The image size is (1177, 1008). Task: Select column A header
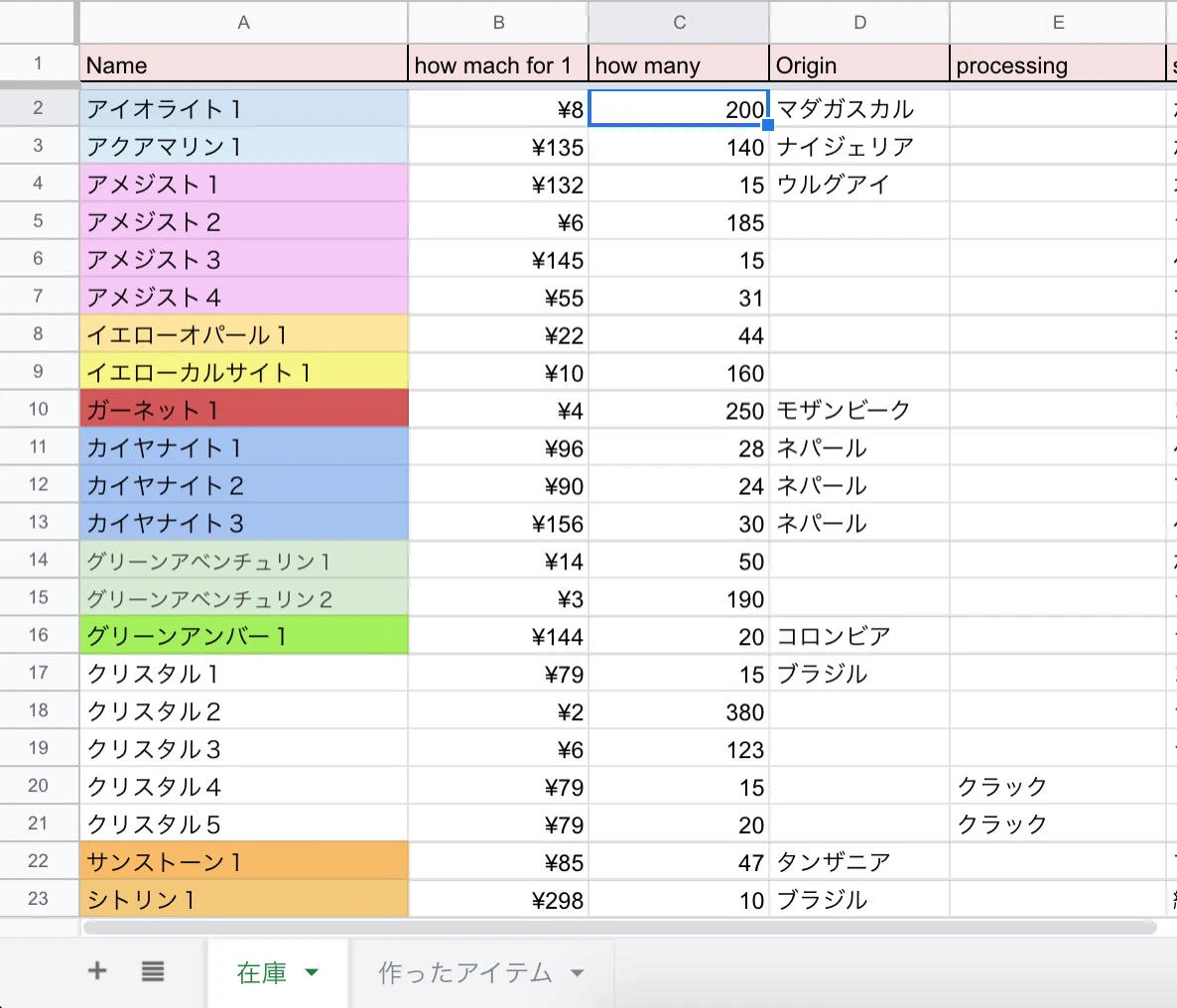pos(243,22)
